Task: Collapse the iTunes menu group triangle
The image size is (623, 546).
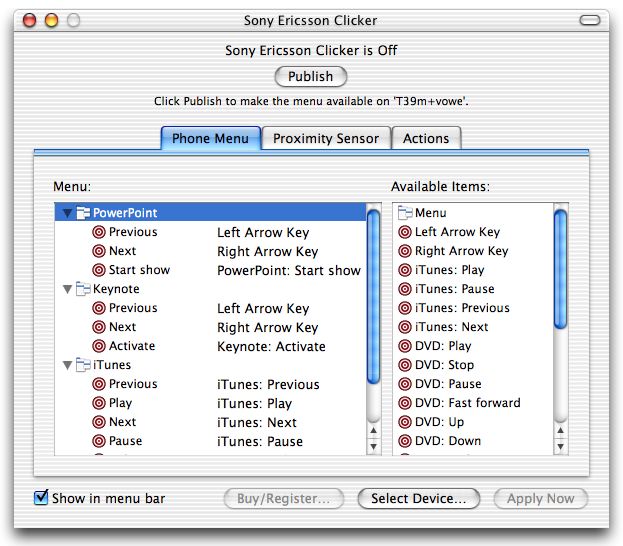Action: pos(67,366)
